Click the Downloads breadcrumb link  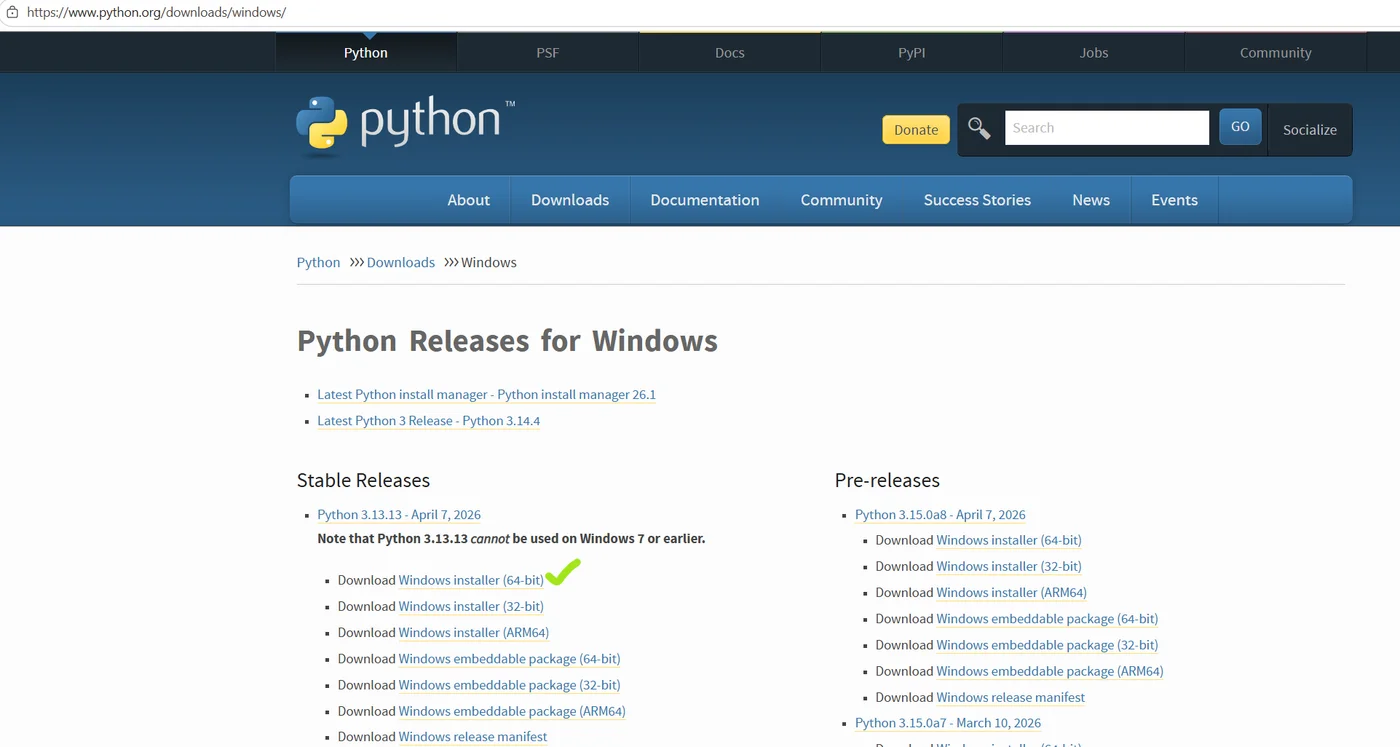[401, 262]
